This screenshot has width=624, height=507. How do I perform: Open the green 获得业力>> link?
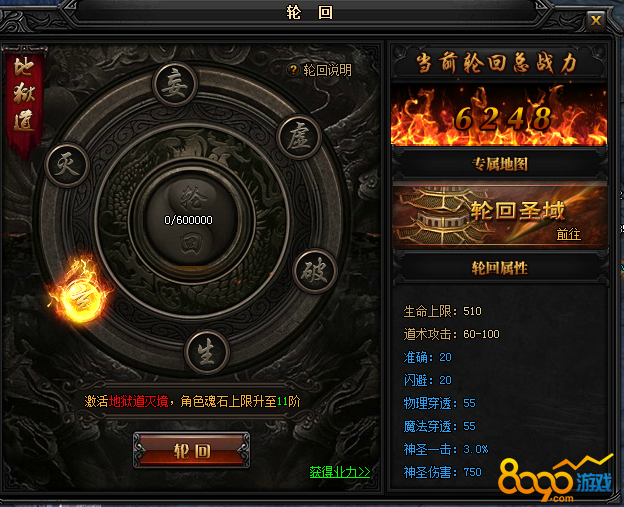340,472
